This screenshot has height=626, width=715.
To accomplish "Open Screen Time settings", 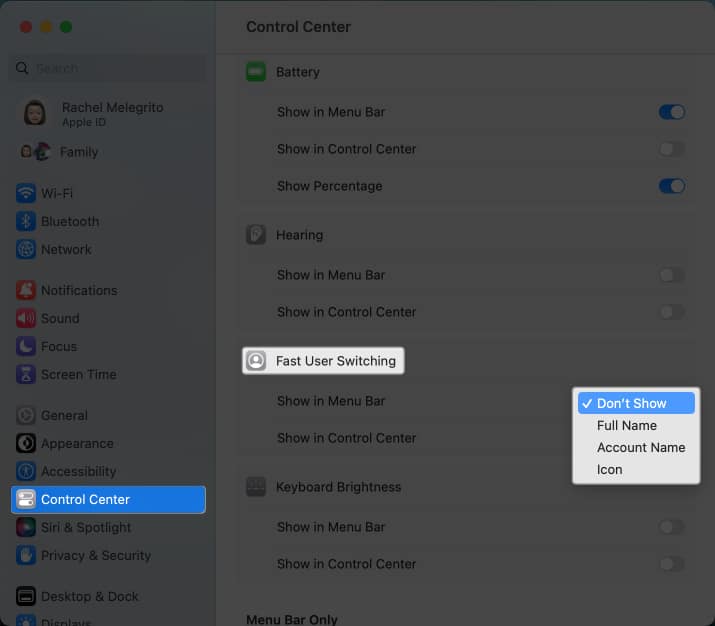I will 108,374.
